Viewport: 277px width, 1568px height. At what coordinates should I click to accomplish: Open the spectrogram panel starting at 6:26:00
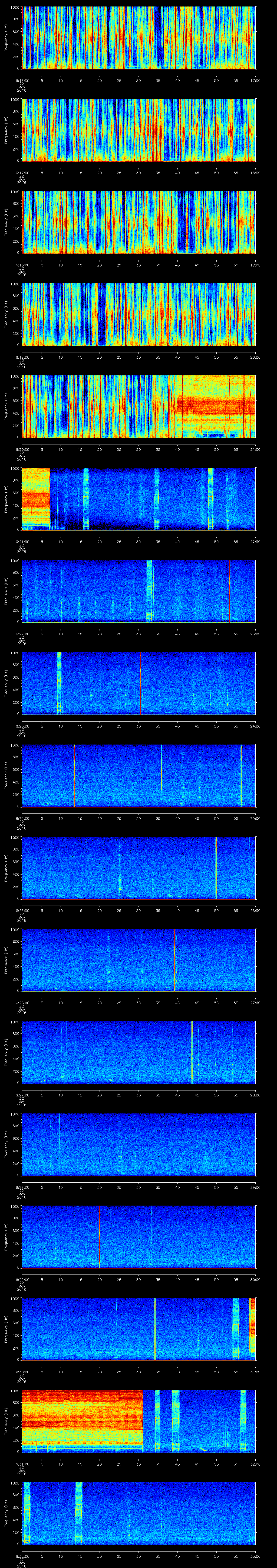(138, 960)
